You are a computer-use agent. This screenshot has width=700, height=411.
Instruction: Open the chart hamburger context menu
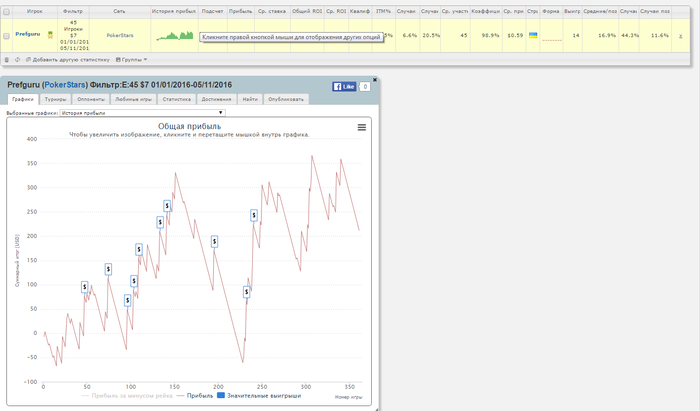coord(362,128)
